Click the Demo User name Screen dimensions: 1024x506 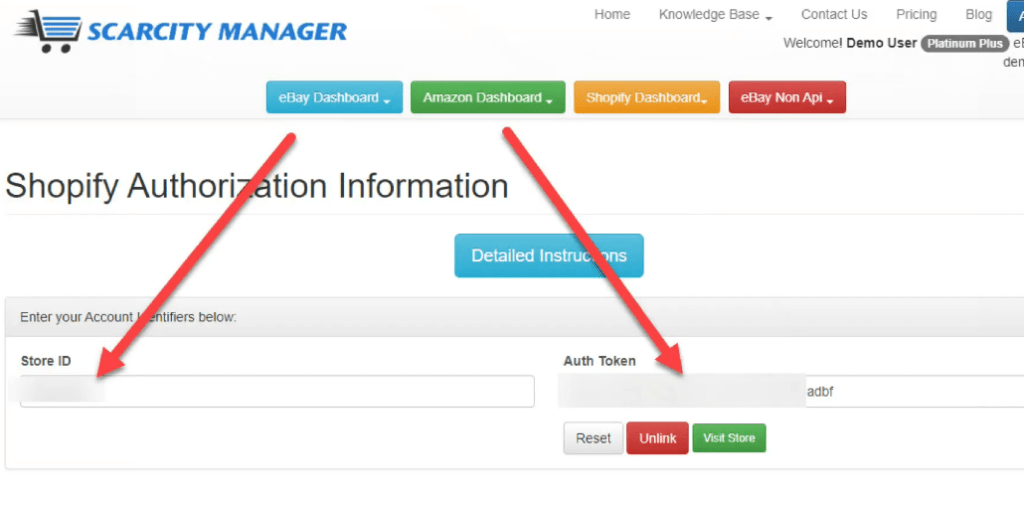pyautogui.click(x=881, y=44)
